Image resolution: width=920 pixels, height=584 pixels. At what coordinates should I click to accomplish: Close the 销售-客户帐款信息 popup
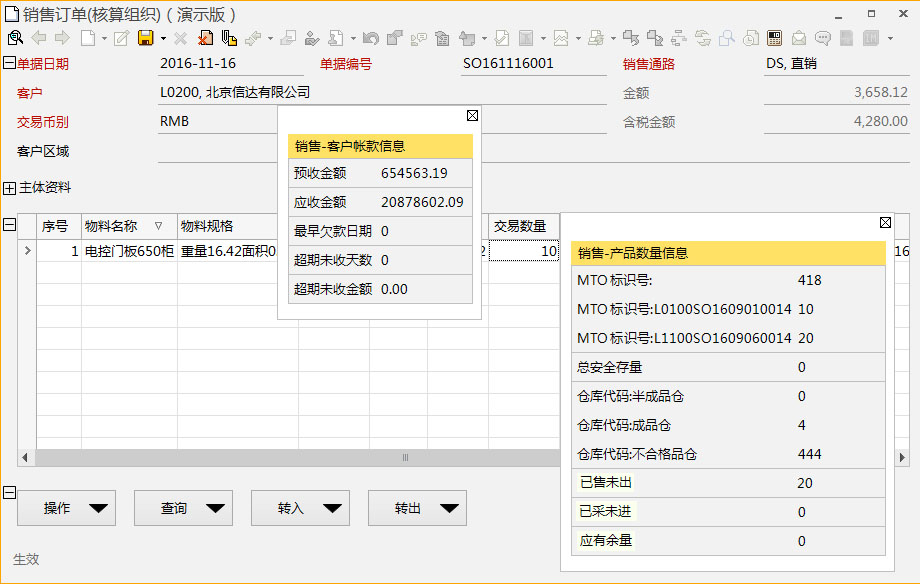472,115
